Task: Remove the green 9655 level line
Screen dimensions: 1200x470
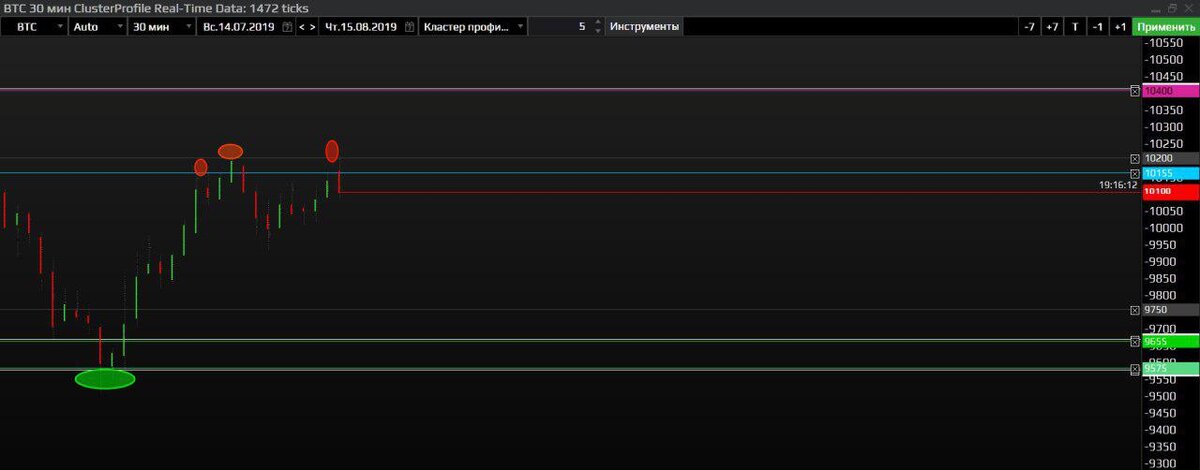Action: click(x=1134, y=341)
